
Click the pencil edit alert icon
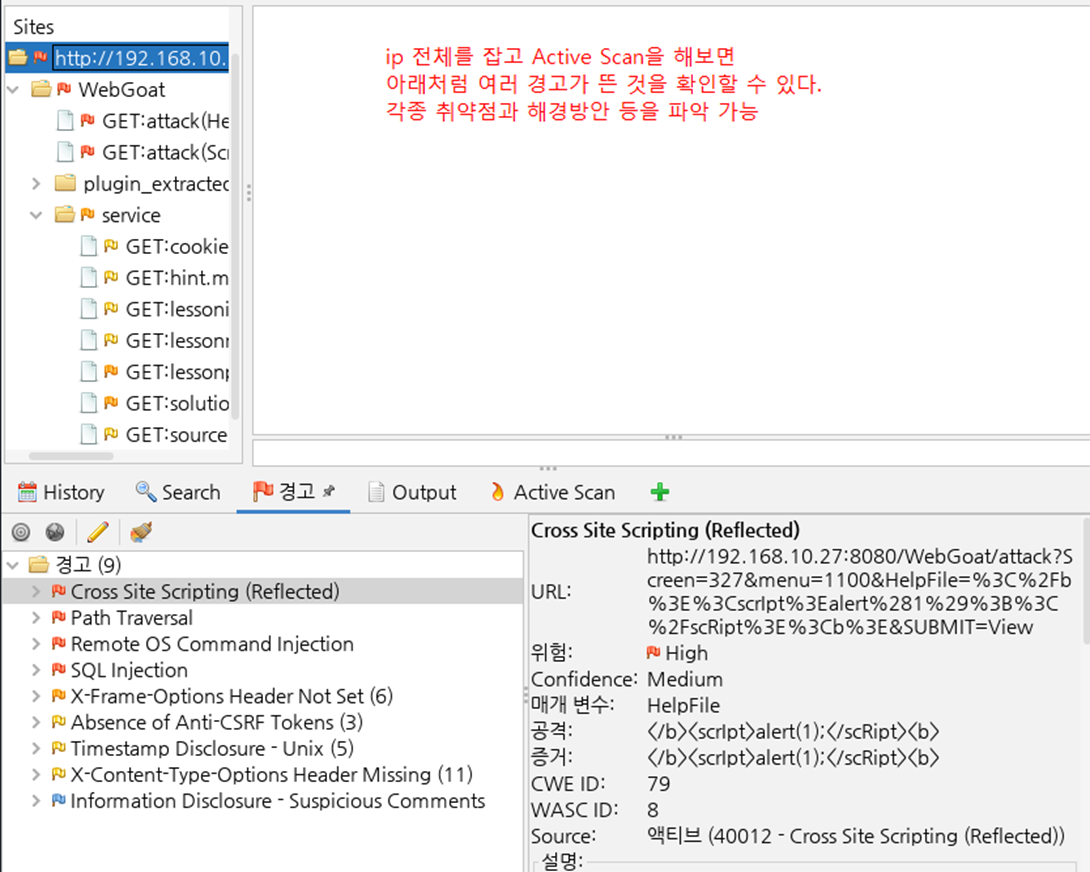click(x=97, y=532)
